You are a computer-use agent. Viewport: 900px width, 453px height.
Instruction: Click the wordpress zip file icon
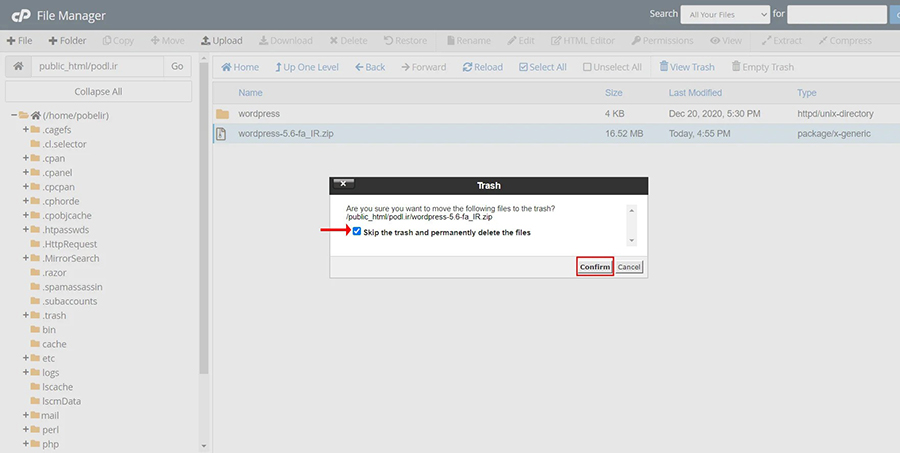point(222,134)
